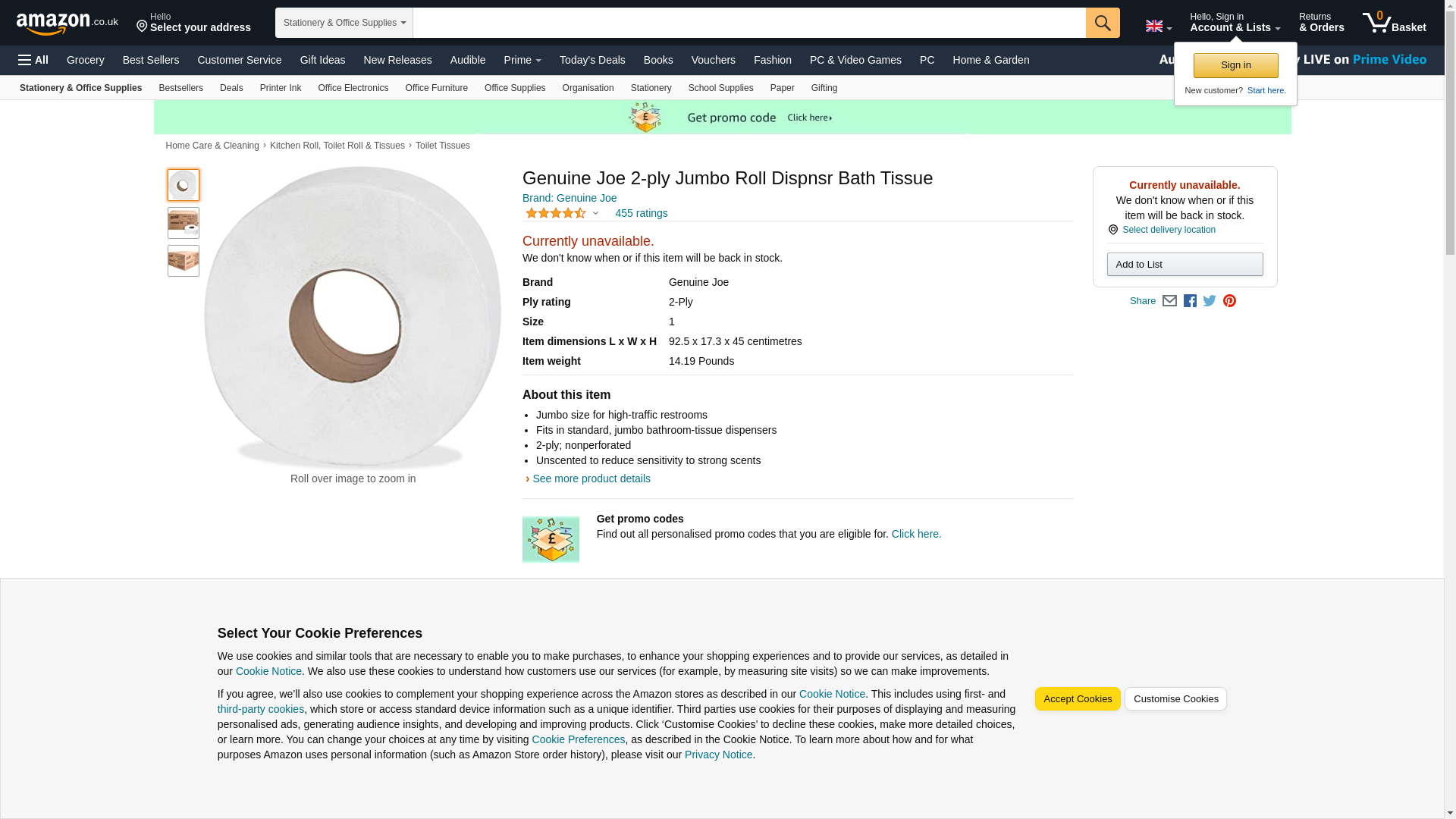The image size is (1456, 819).
Task: Open the All hamburger menu
Action: 33,60
